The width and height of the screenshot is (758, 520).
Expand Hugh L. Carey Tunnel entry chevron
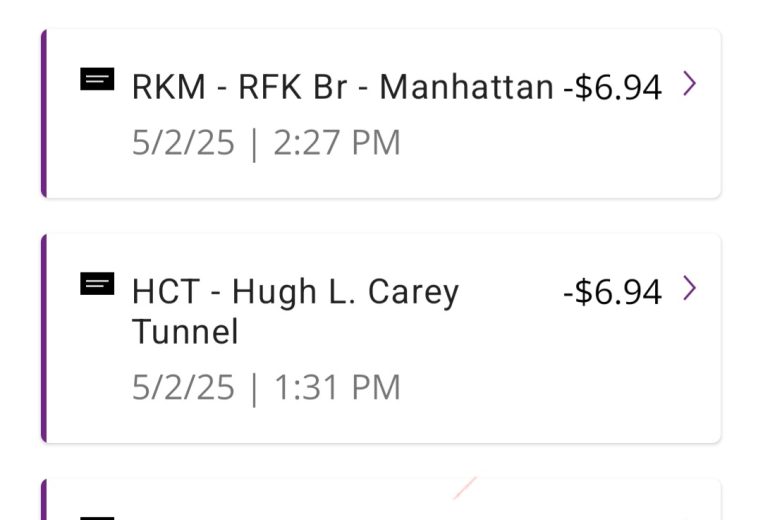690,288
